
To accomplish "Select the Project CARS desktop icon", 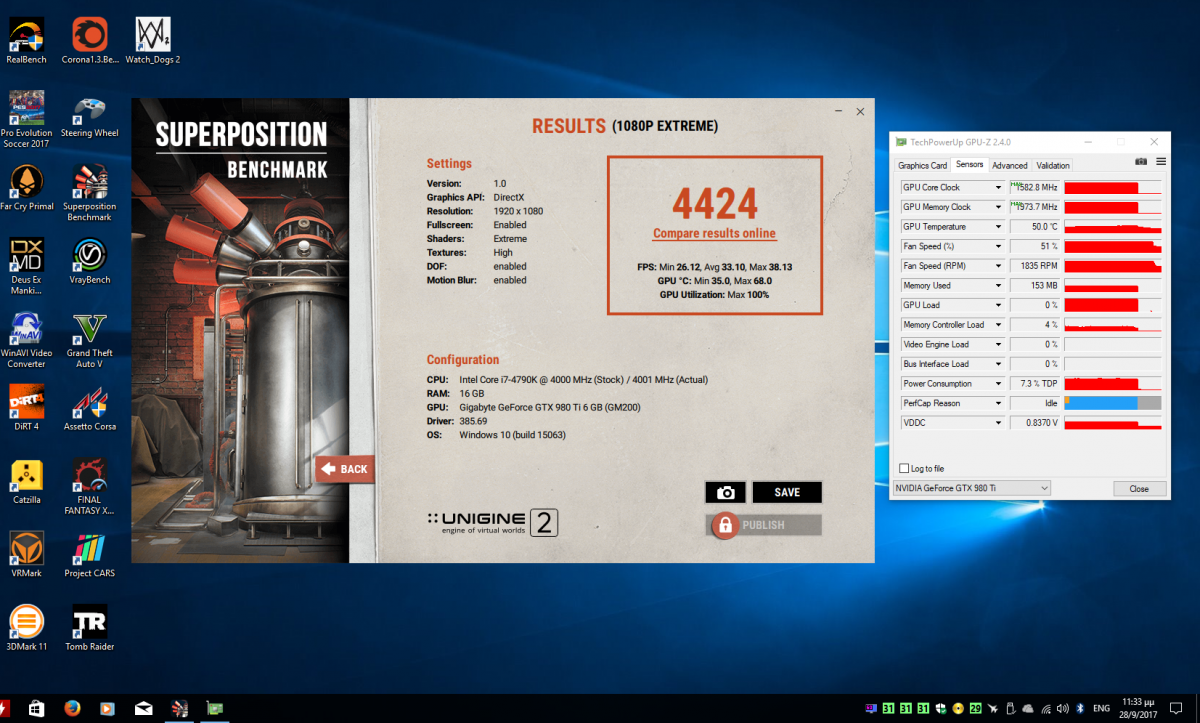I will tap(90, 555).
